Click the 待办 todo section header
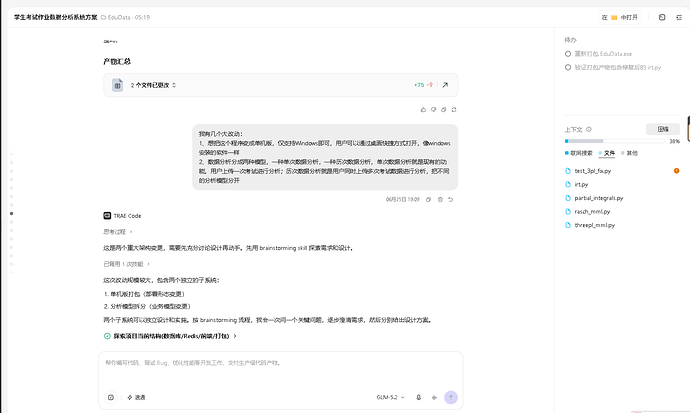Screen dimensions: 690x413 coord(570,40)
